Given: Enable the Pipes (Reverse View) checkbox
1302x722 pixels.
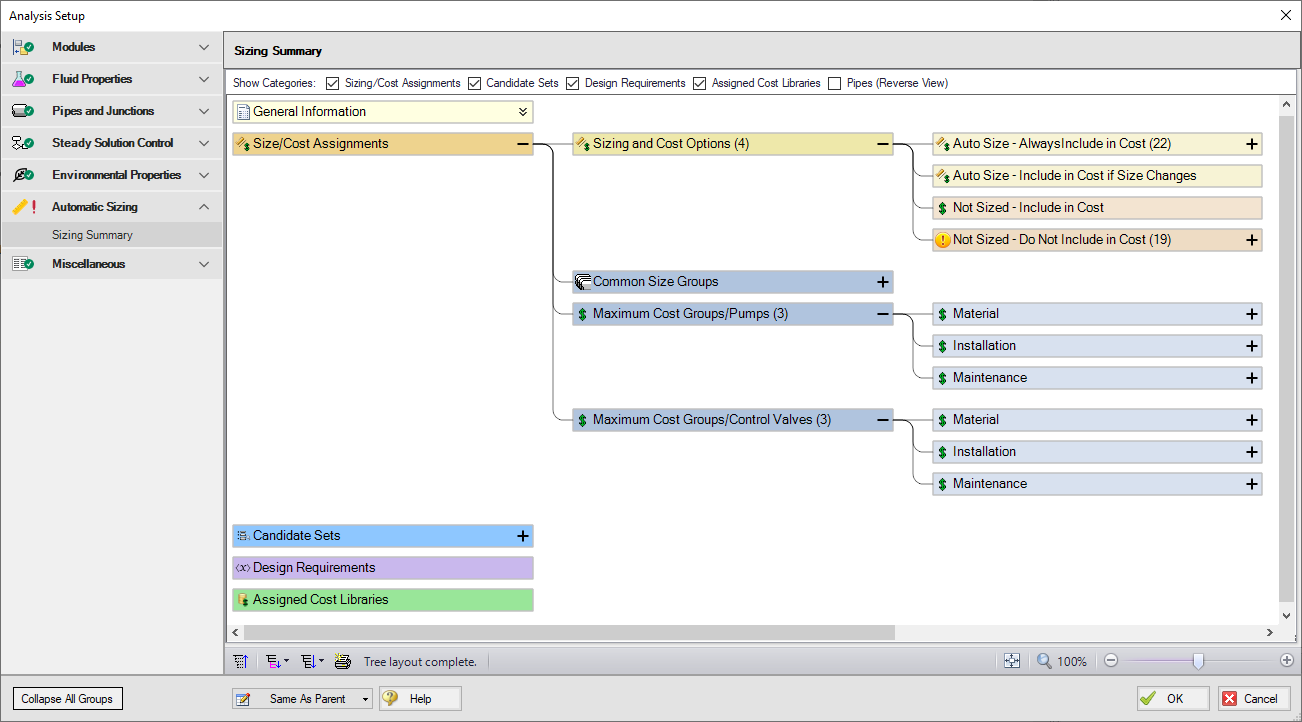Looking at the screenshot, I should tap(836, 83).
